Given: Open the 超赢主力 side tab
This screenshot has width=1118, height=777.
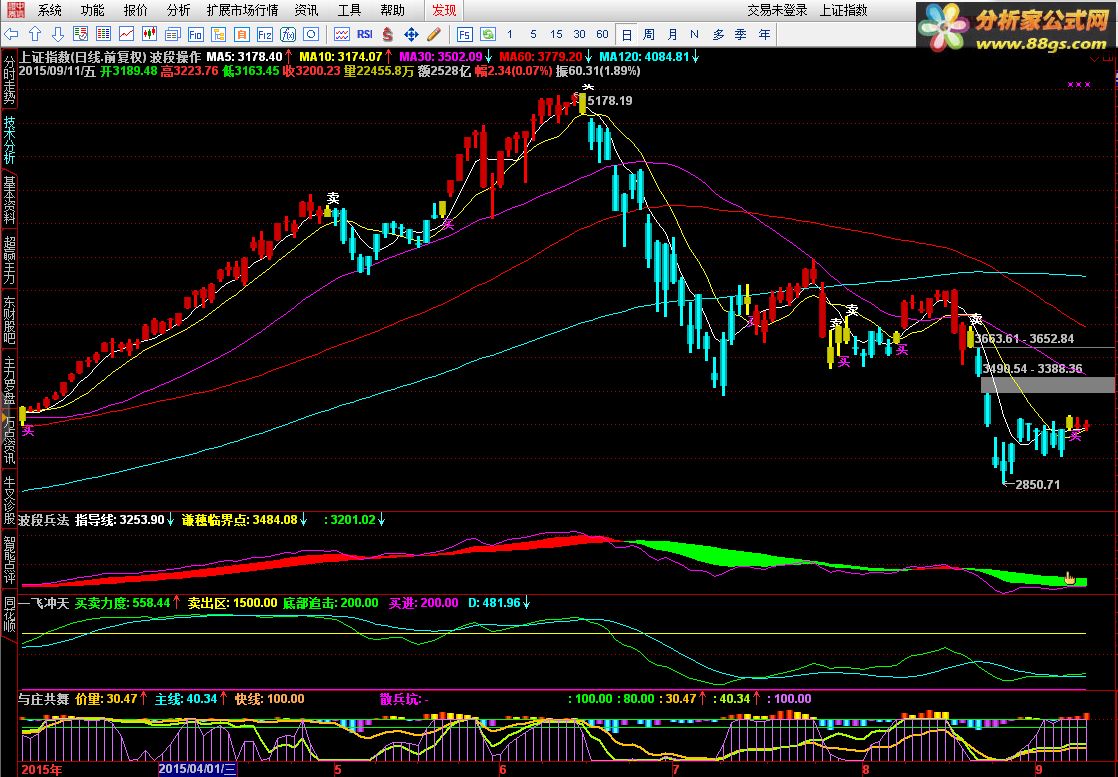Looking at the screenshot, I should [x=9, y=260].
